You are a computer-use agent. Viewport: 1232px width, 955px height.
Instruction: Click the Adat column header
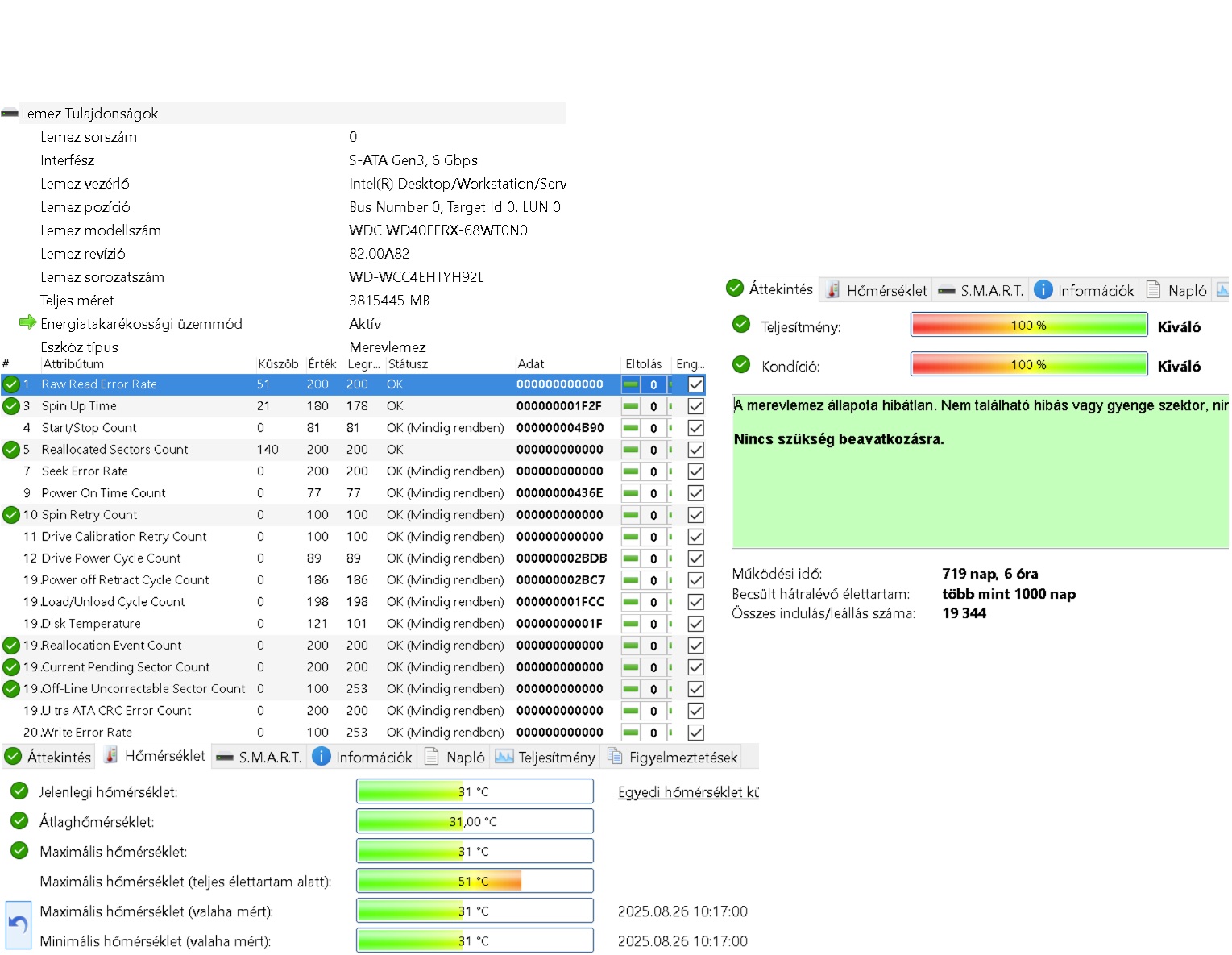click(531, 364)
